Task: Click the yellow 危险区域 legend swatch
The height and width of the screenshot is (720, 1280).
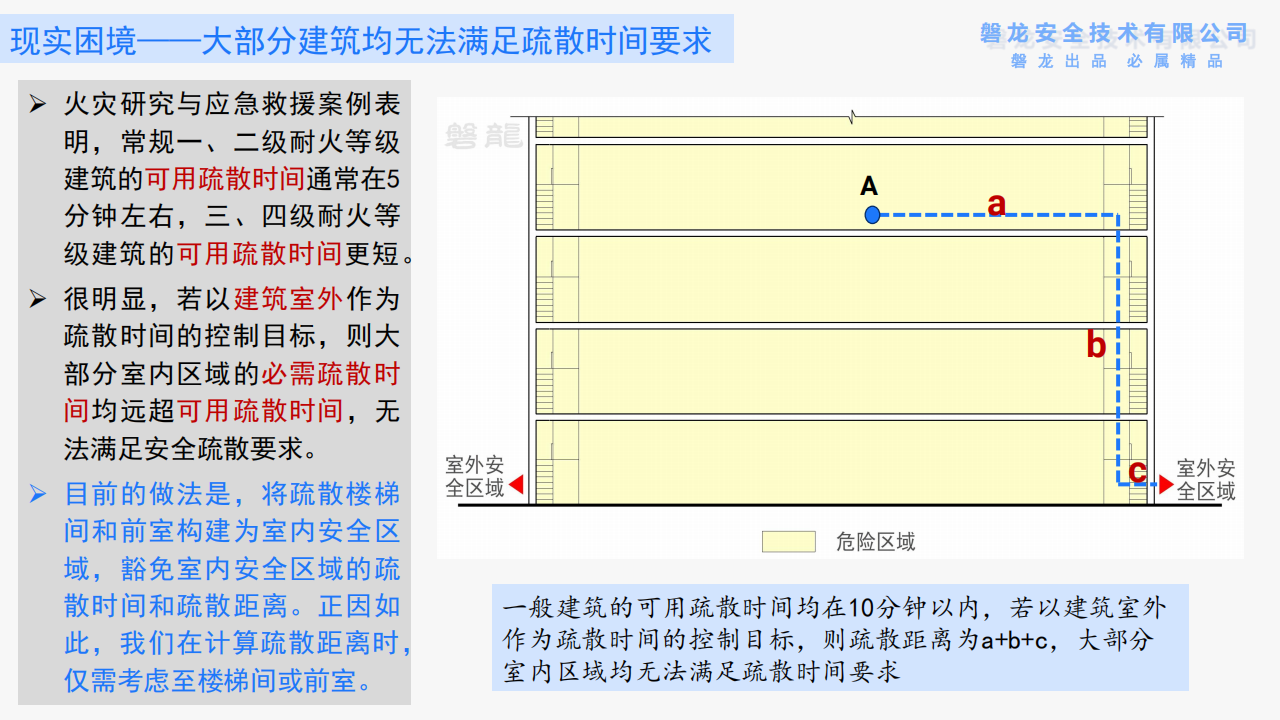Action: [789, 542]
